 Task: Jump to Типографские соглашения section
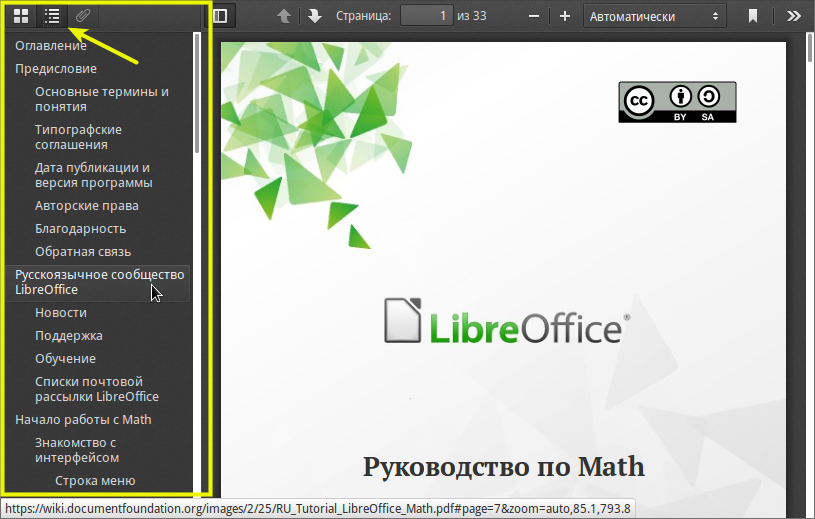(78, 137)
